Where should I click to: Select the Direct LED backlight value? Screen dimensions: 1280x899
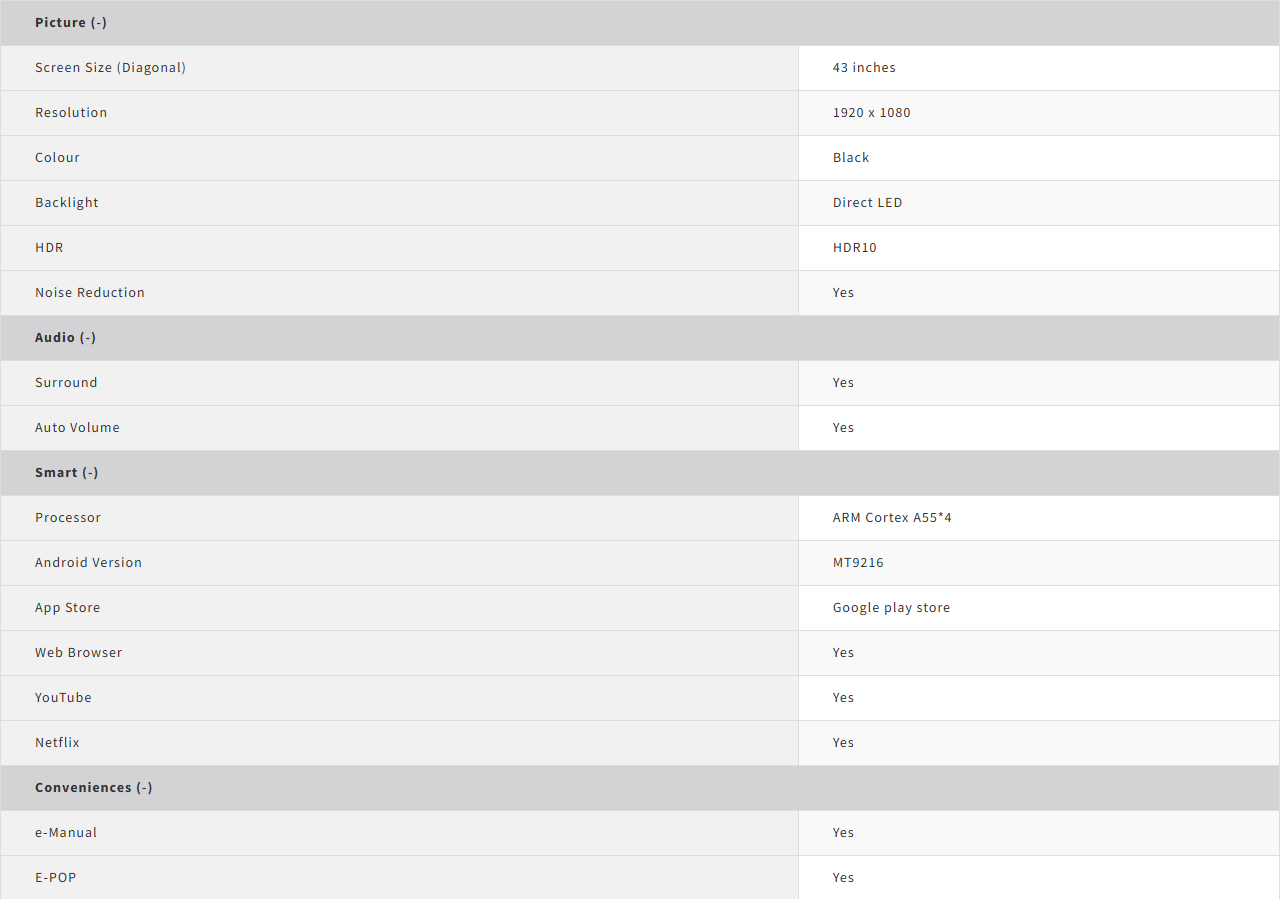[867, 202]
